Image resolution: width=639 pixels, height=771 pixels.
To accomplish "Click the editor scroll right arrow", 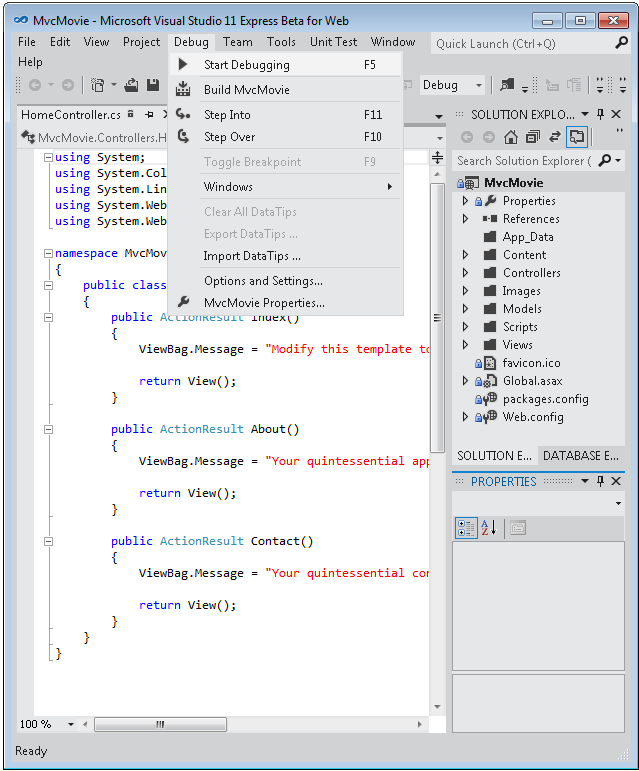I will click(x=419, y=724).
